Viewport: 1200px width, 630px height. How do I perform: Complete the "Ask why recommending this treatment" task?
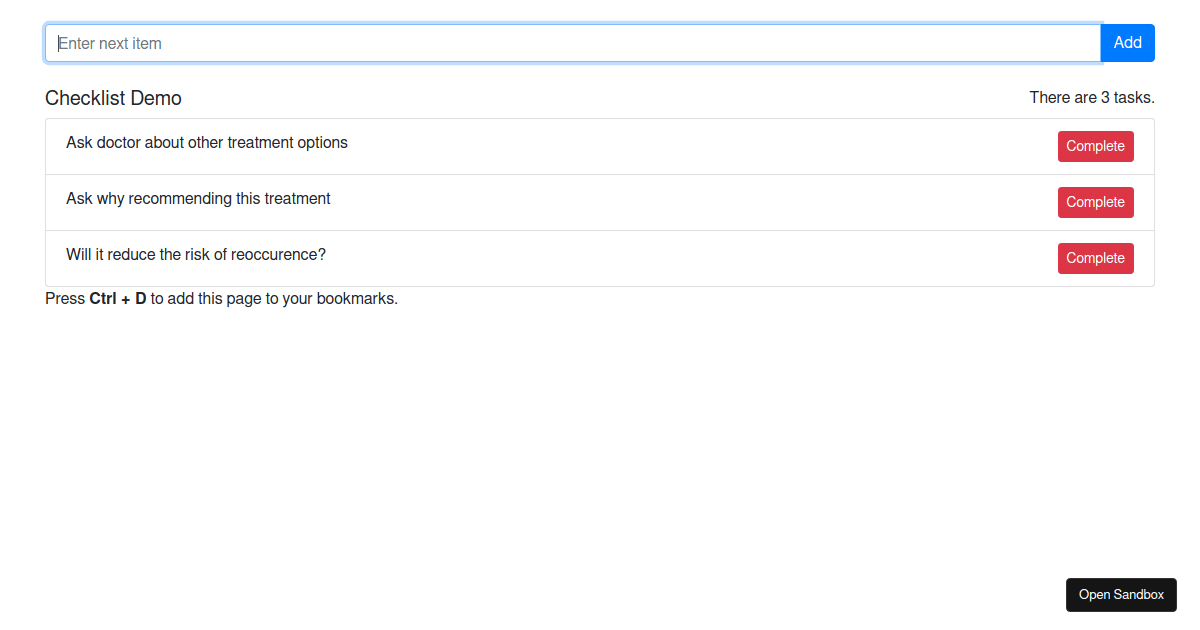pyautogui.click(x=1095, y=202)
